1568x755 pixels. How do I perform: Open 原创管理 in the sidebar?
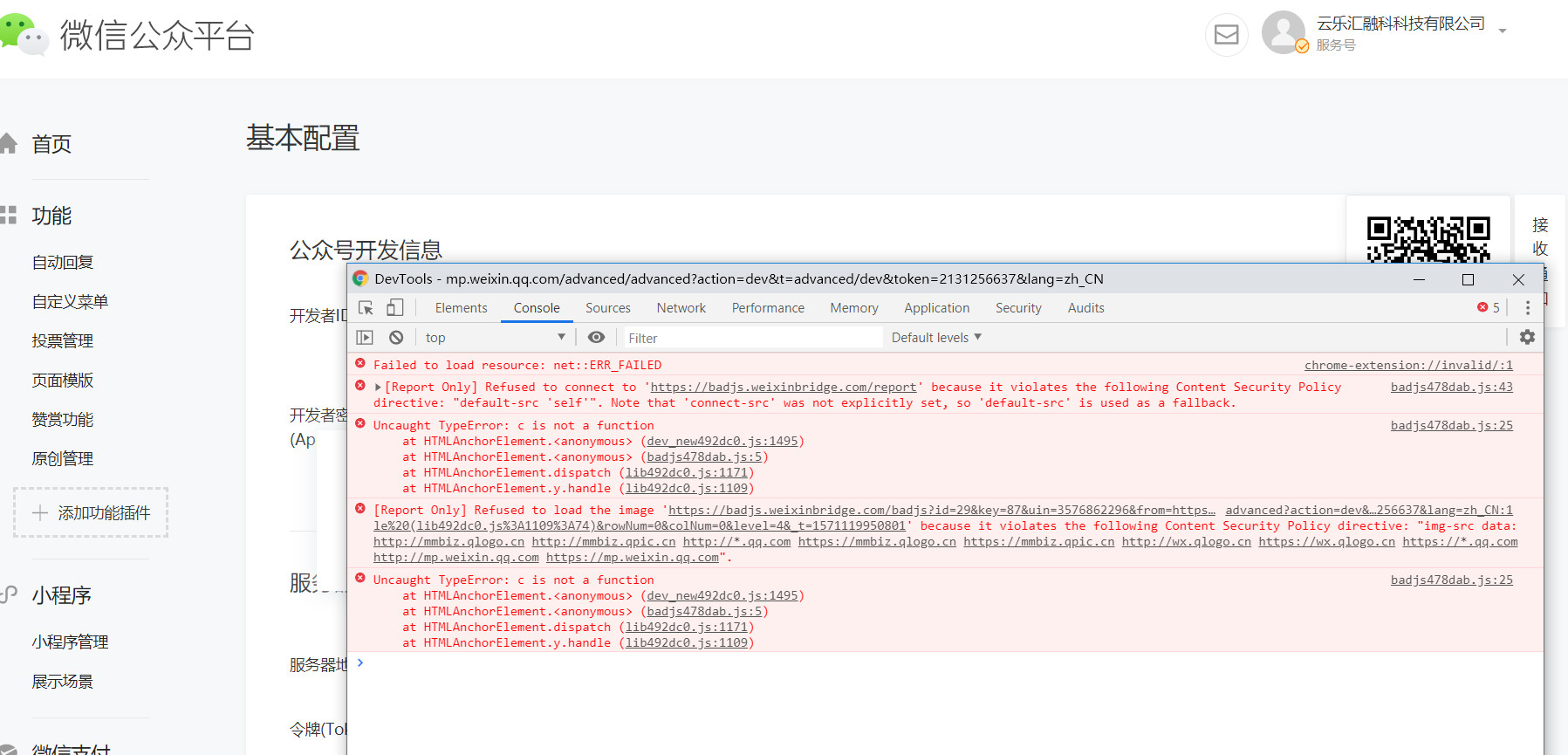63,459
